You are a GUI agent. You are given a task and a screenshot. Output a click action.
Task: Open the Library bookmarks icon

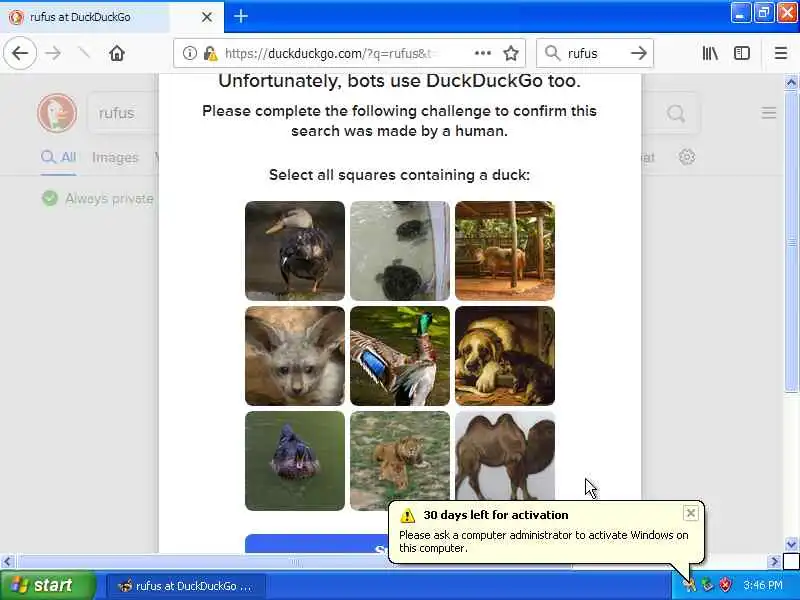[x=710, y=53]
